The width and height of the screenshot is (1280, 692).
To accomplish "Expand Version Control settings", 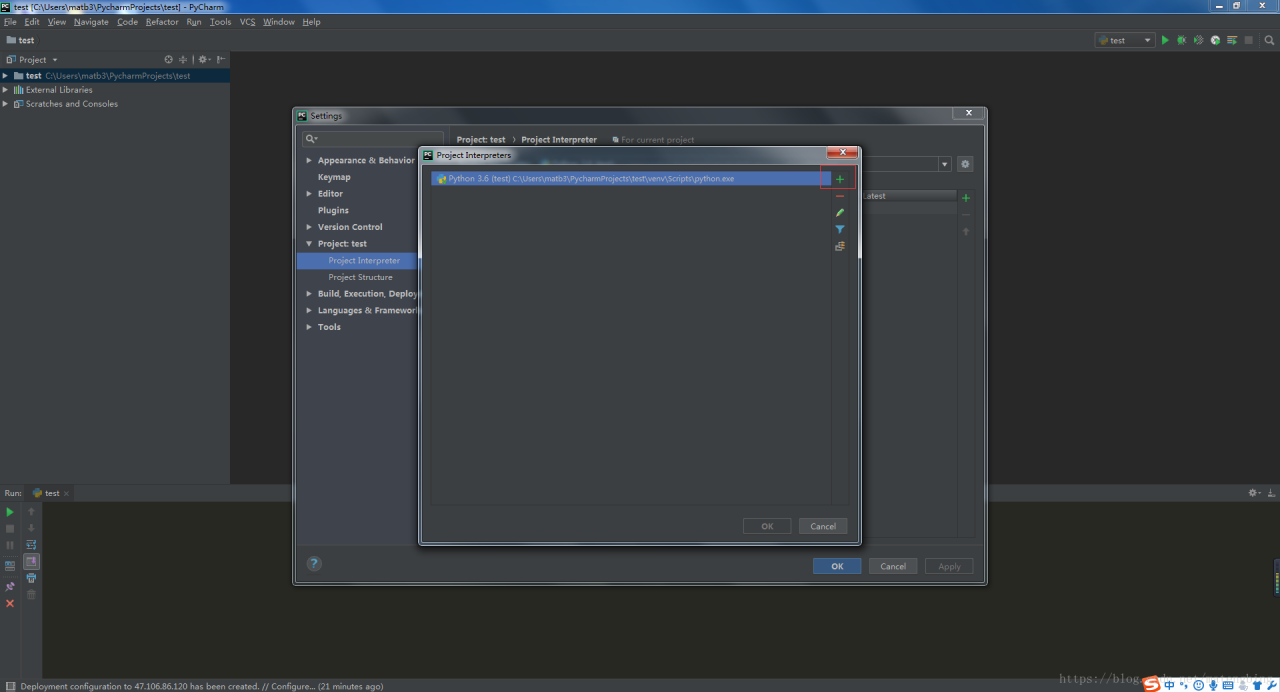I will click(x=309, y=227).
